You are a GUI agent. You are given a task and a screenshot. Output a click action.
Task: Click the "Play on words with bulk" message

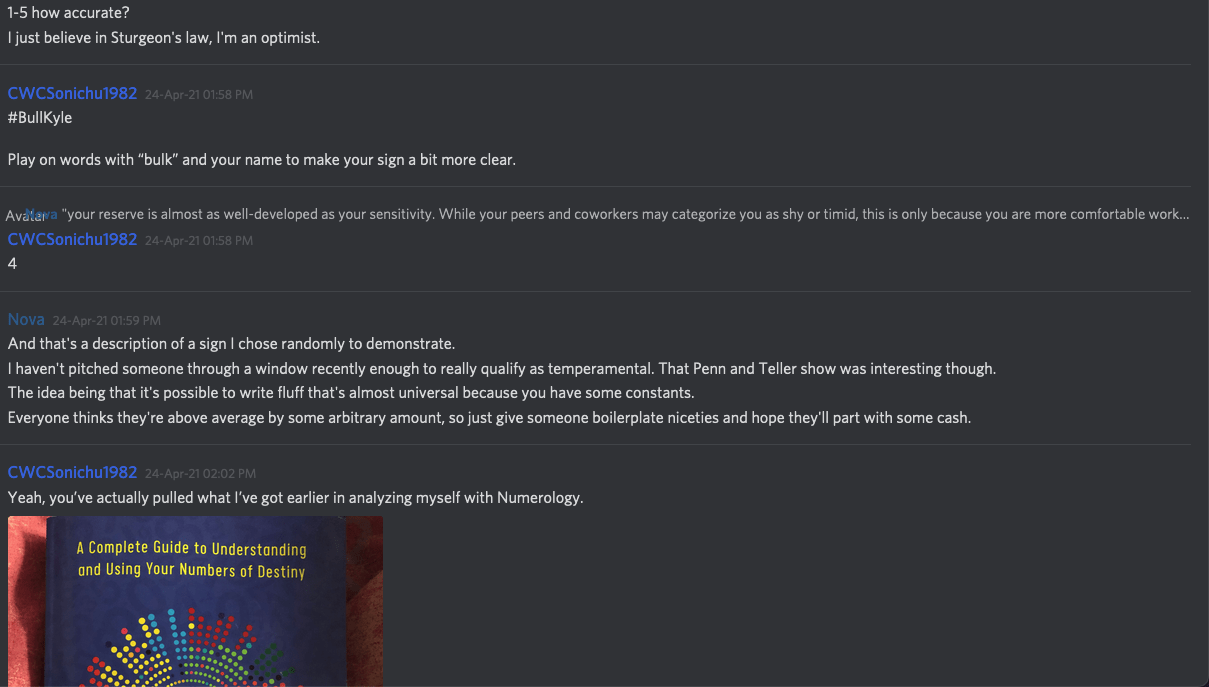click(x=261, y=159)
